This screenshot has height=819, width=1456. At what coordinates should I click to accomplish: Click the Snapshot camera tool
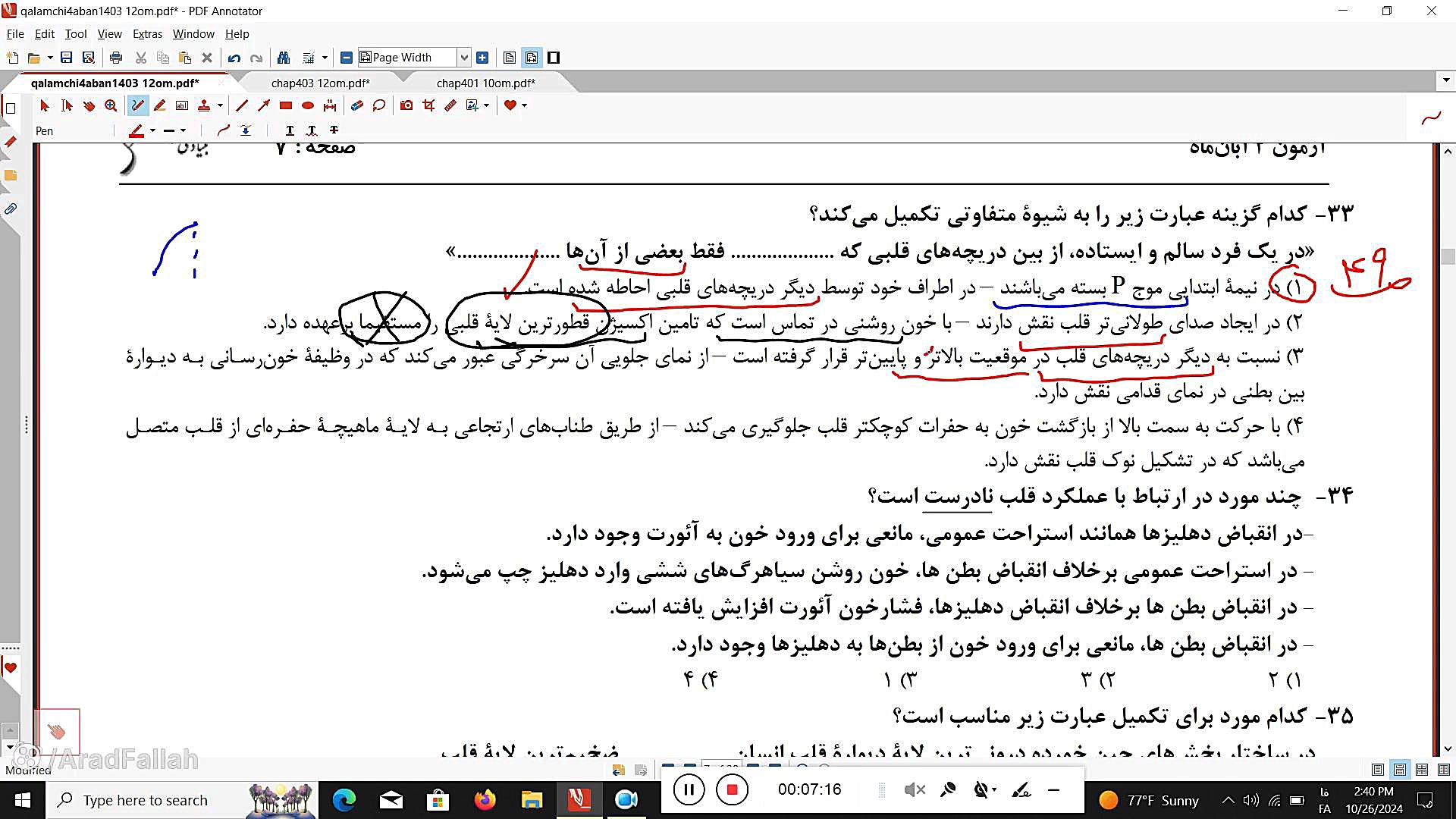[406, 105]
